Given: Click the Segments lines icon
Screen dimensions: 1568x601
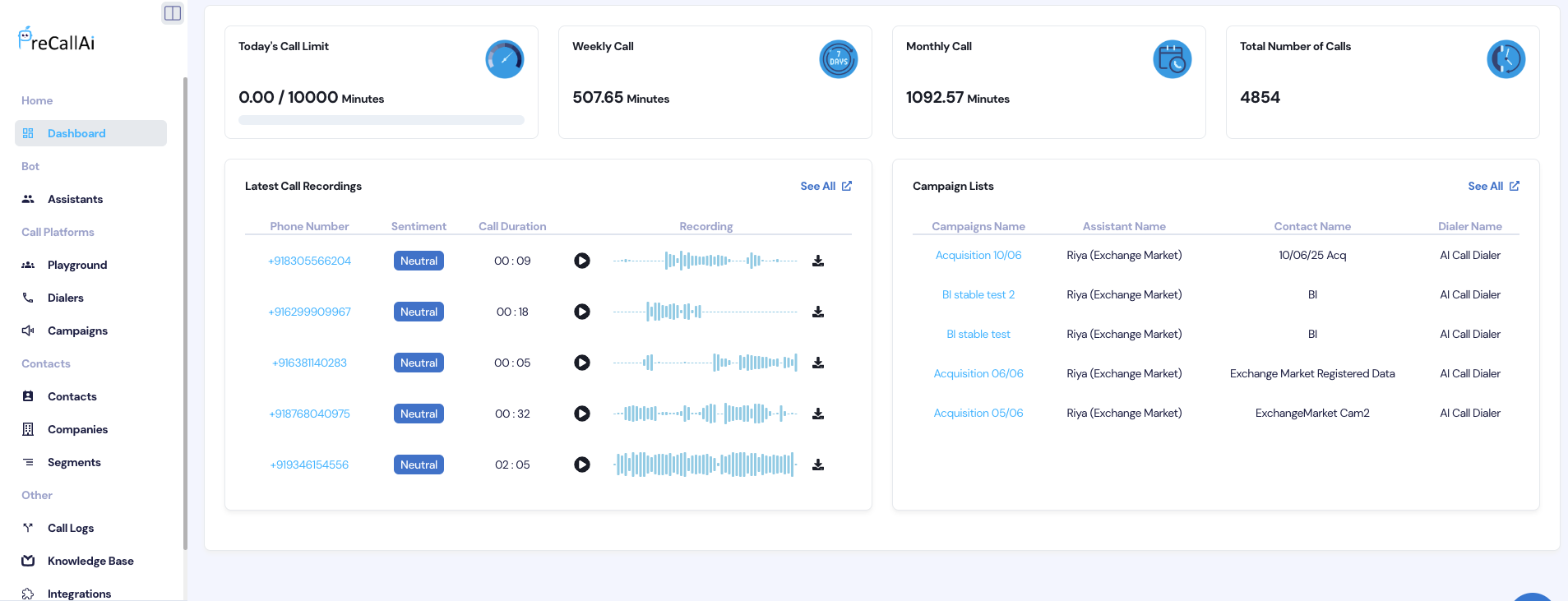Looking at the screenshot, I should pos(28,462).
